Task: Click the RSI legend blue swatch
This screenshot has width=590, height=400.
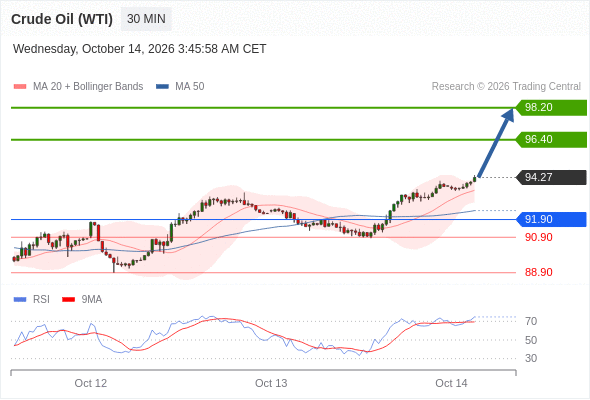Action: pos(20,300)
